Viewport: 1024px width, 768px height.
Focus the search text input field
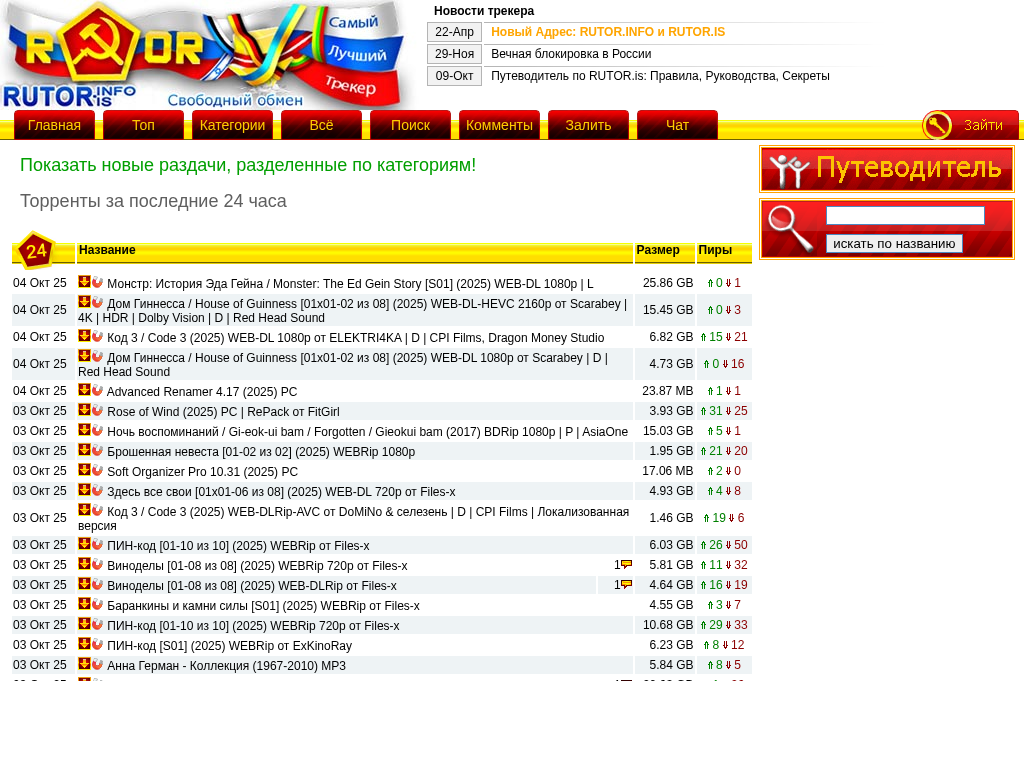pos(905,215)
